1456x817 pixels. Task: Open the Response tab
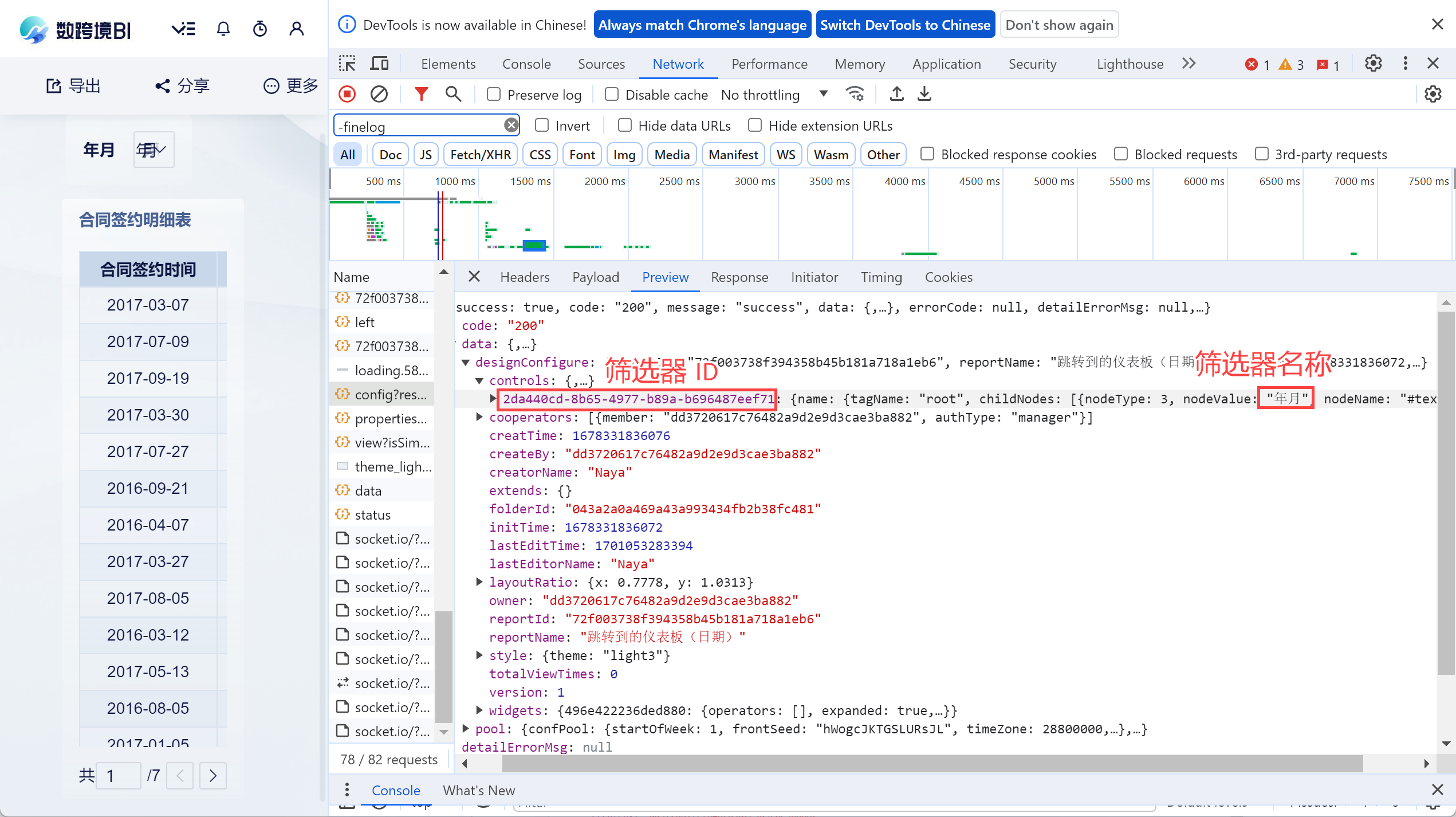739,277
